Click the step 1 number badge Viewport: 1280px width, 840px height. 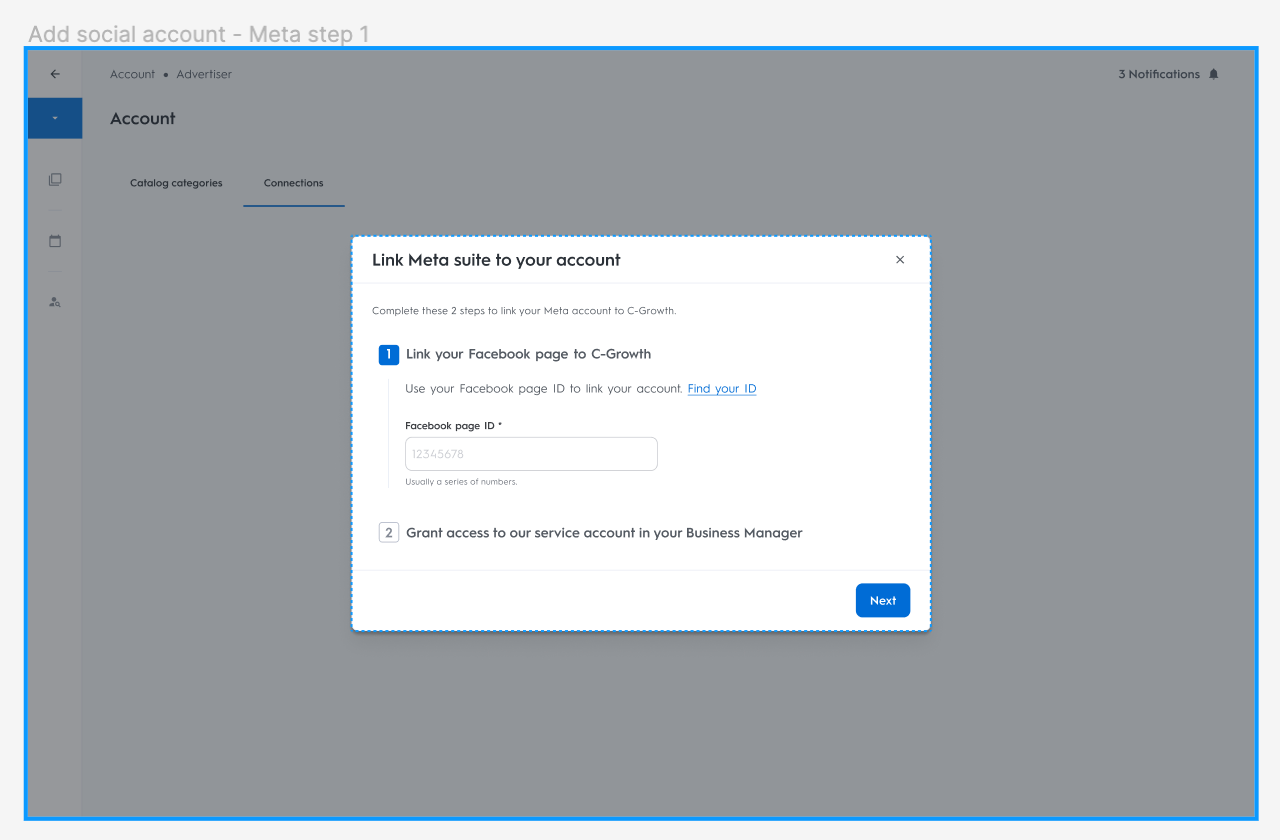389,355
